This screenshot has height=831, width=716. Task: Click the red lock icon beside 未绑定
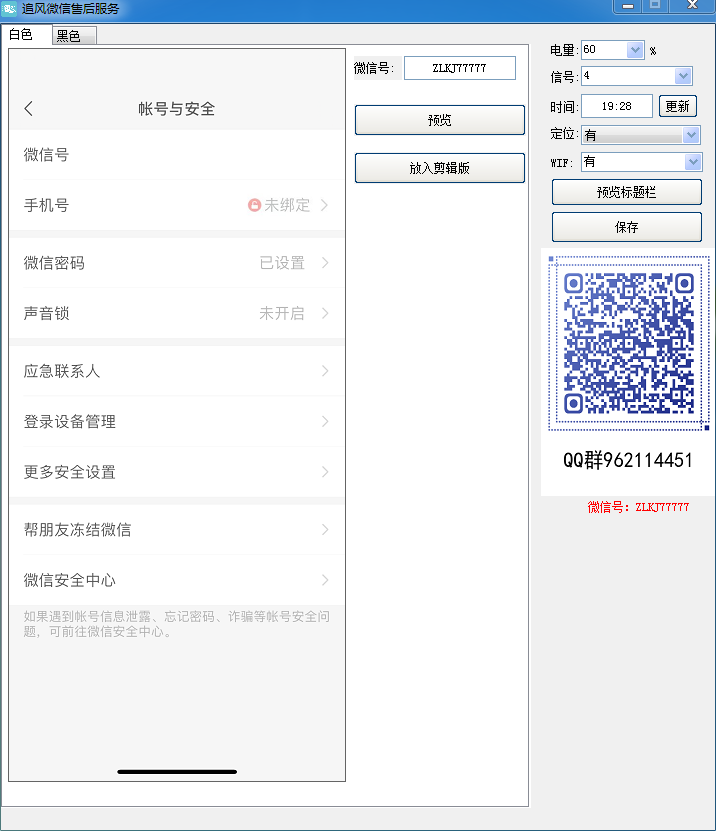[254, 205]
